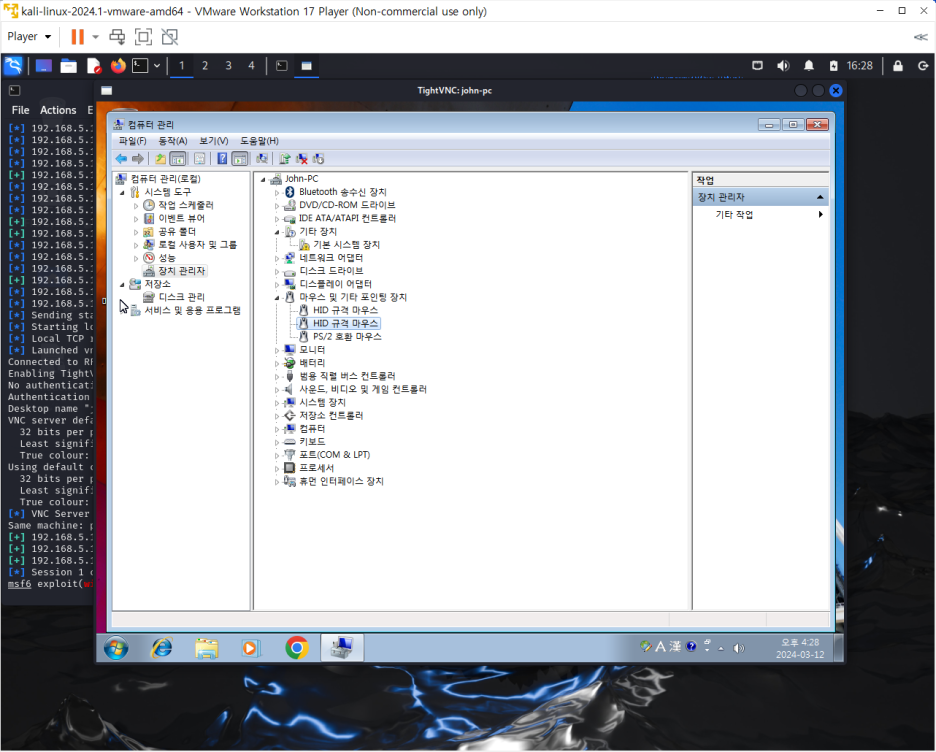
Task: Click the update driver software toolbar icon
Action: (285, 159)
